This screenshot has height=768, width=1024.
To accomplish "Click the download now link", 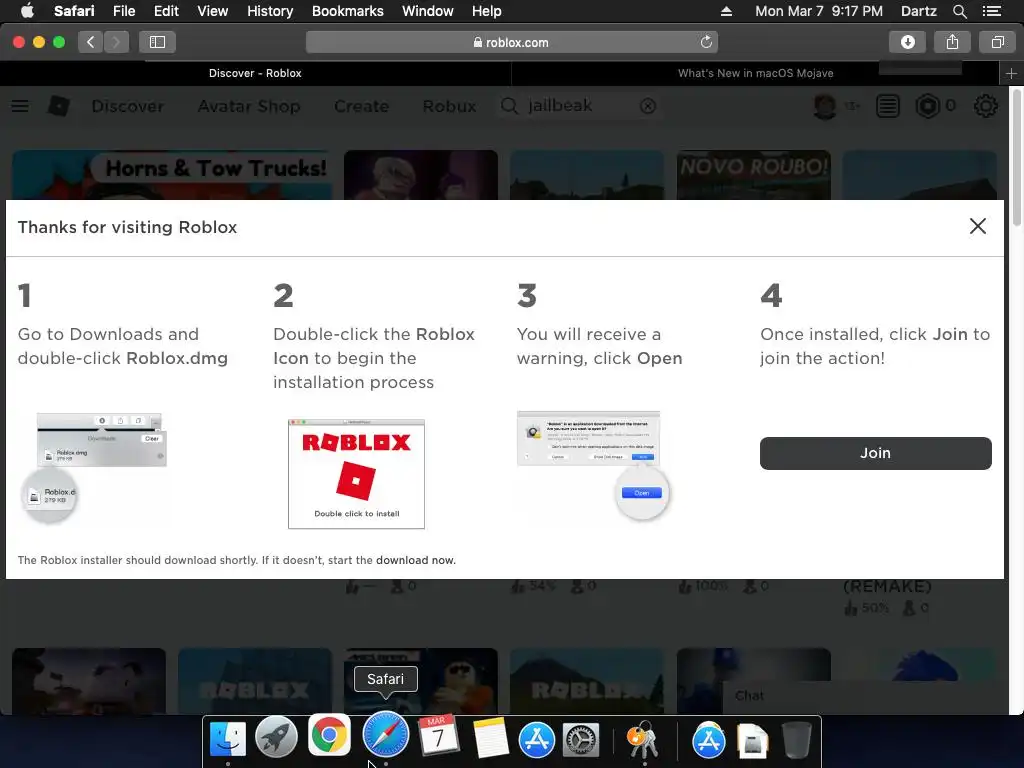I will tap(415, 560).
